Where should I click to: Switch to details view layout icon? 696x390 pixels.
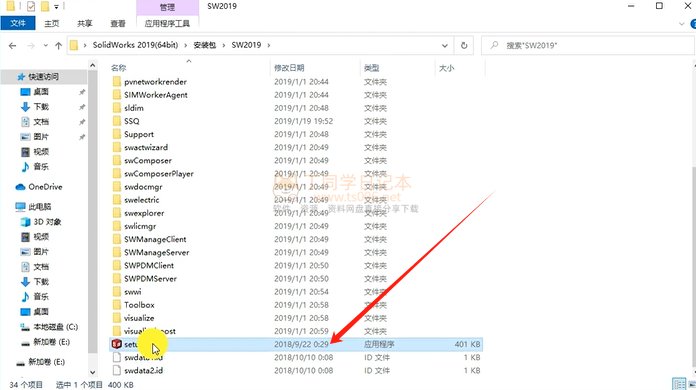(x=679, y=384)
